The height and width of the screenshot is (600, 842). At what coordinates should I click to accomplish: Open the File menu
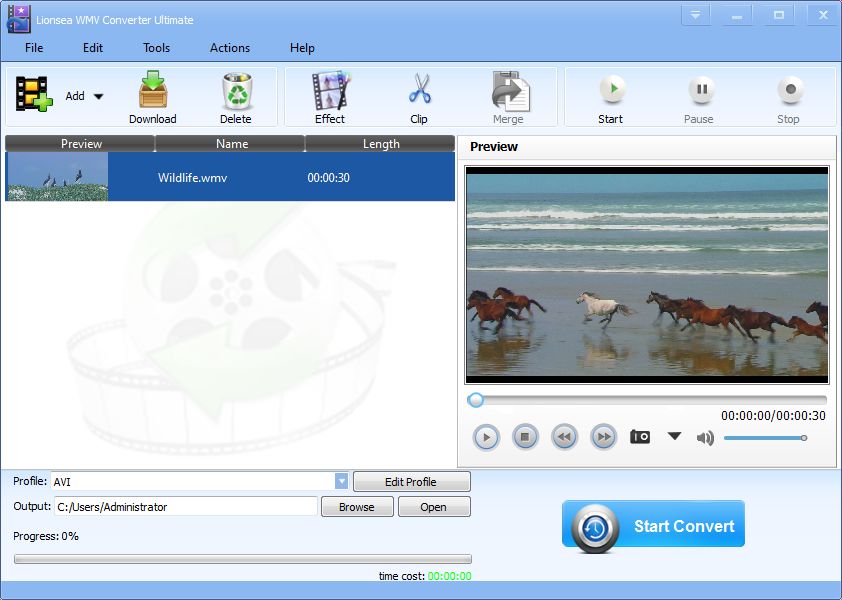(x=34, y=48)
